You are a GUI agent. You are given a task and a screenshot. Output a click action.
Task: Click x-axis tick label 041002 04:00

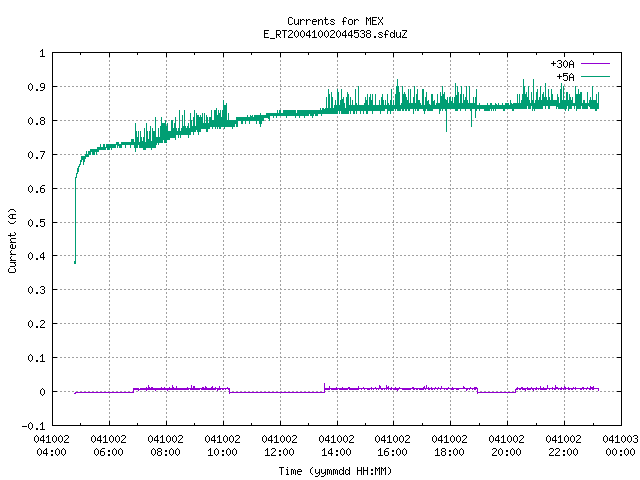click(x=52, y=446)
